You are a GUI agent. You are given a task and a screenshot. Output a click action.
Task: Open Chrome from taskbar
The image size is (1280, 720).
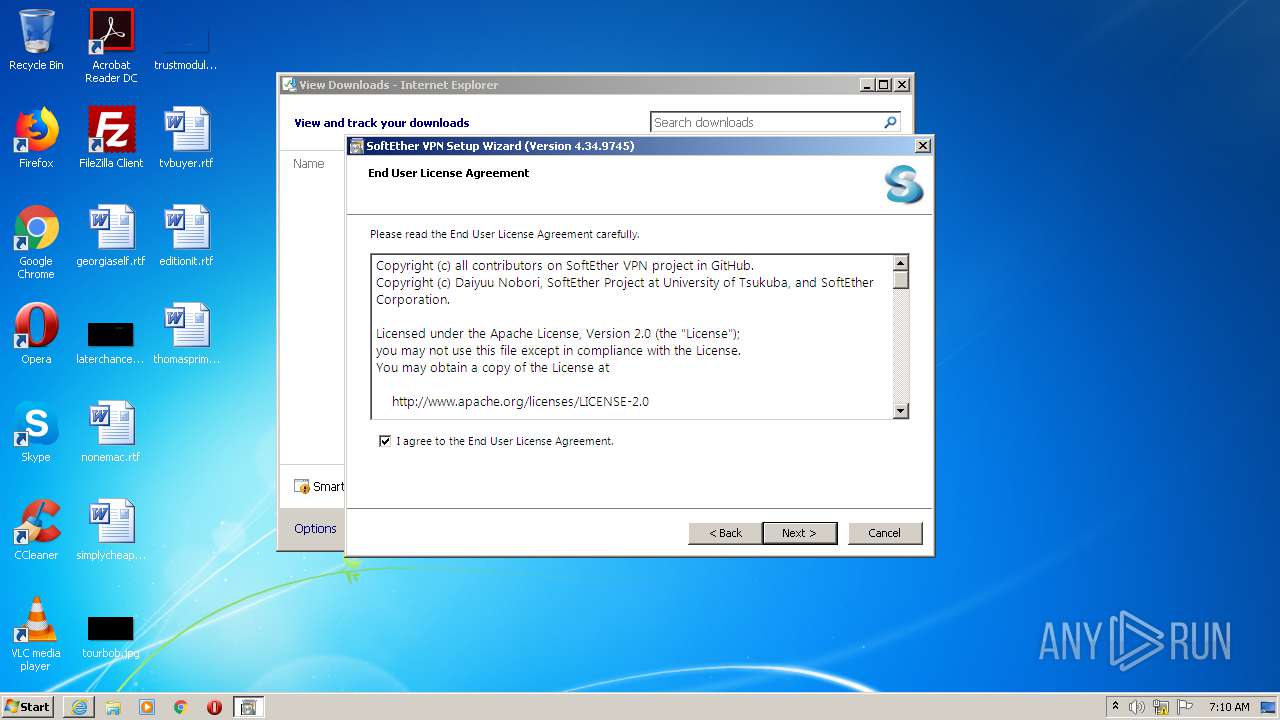pos(181,707)
